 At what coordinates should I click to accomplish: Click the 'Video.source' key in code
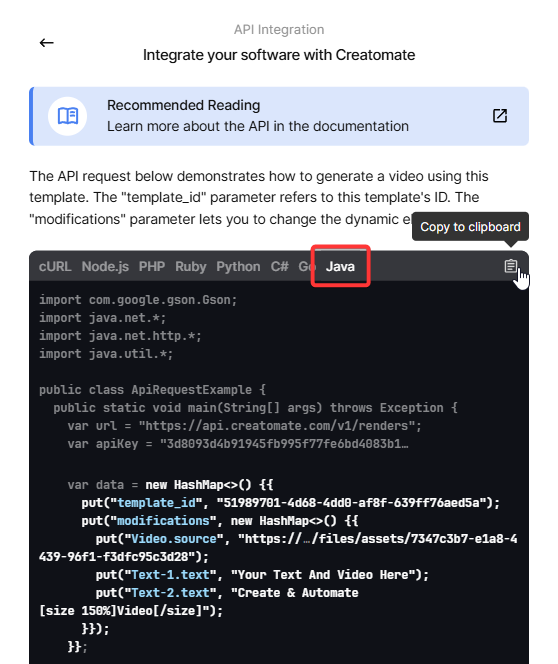point(174,539)
